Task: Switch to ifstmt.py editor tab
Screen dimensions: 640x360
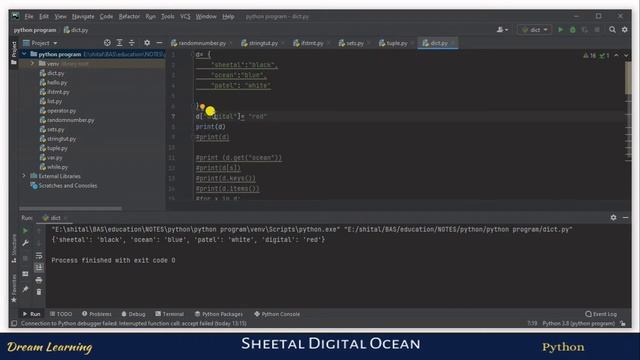Action: 311,43
